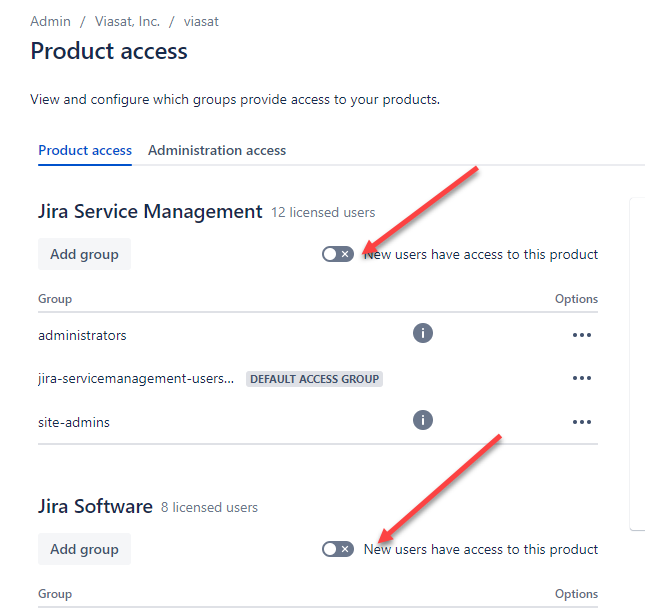Open options for jira-servicemanagement-users group
This screenshot has width=645, height=613.
coord(582,378)
